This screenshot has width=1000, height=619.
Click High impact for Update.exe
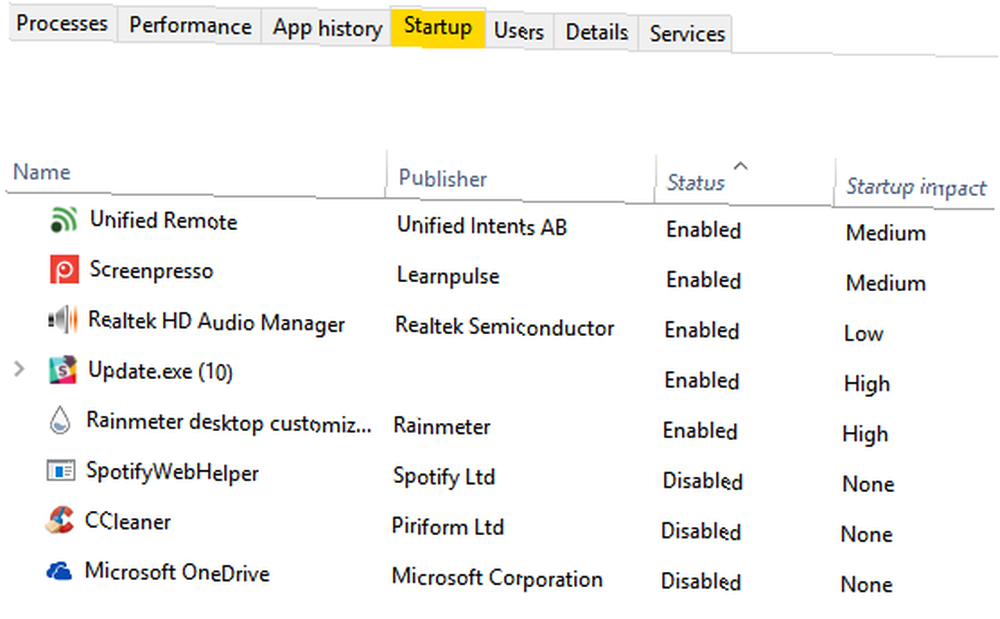[866, 384]
